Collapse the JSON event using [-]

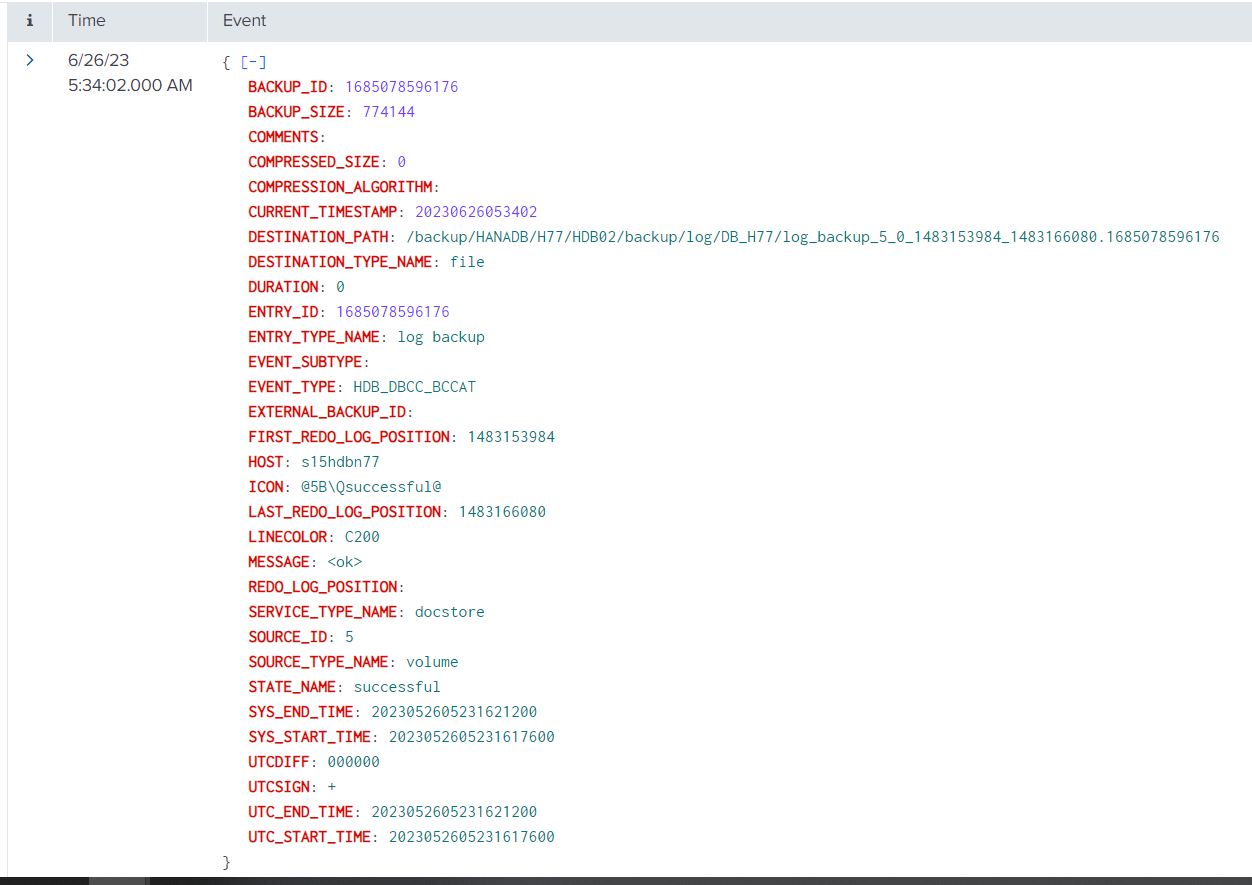[253, 62]
